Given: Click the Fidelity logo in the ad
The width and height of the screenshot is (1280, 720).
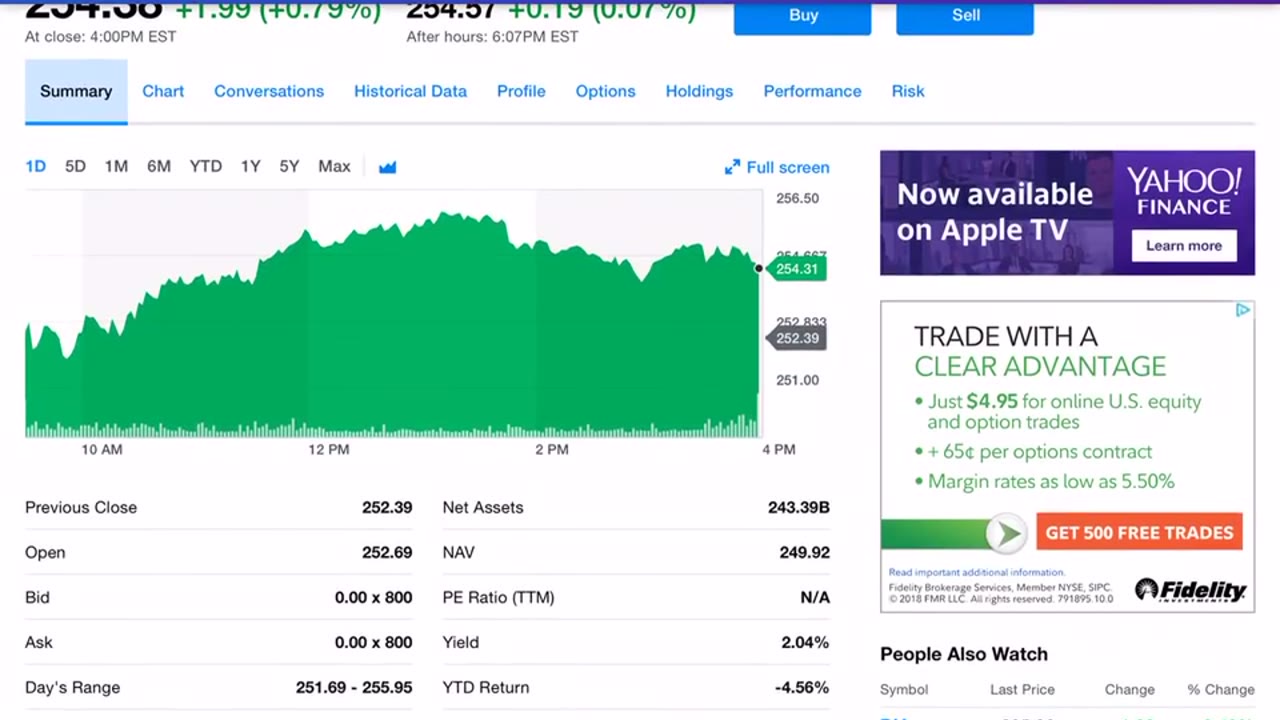Looking at the screenshot, I should [x=1191, y=590].
